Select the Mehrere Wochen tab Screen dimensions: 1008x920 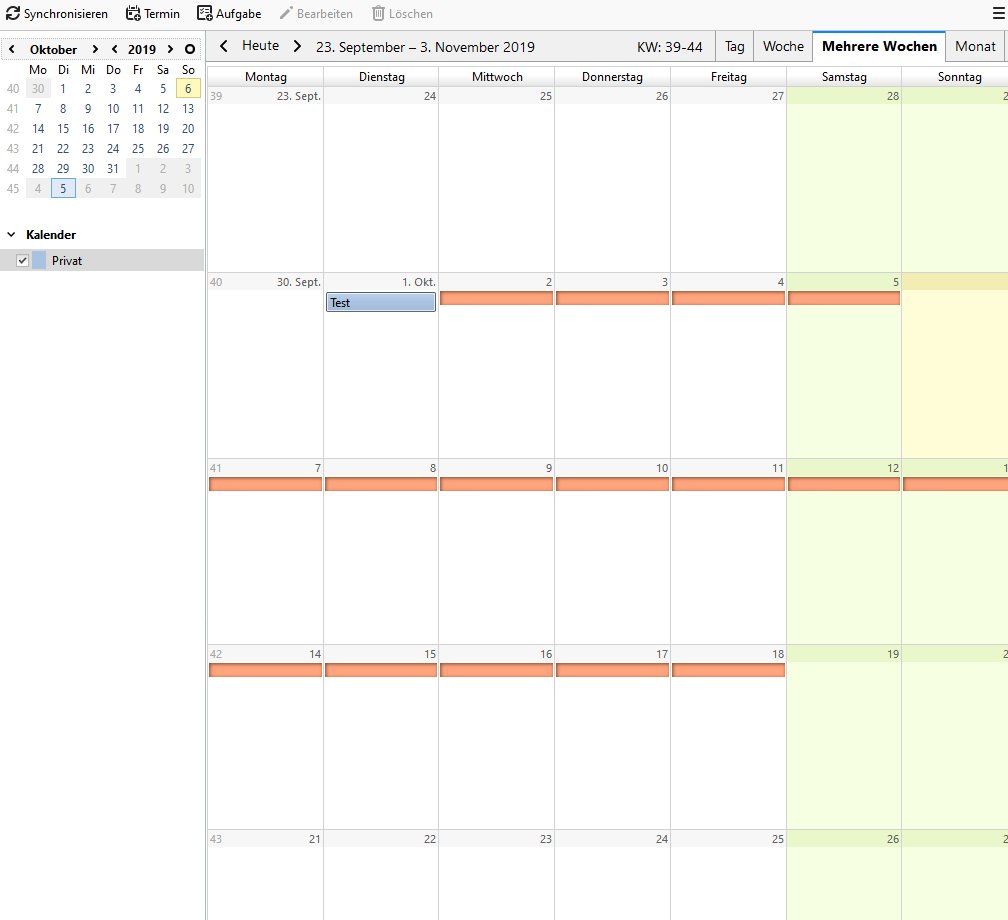pyautogui.click(x=879, y=46)
